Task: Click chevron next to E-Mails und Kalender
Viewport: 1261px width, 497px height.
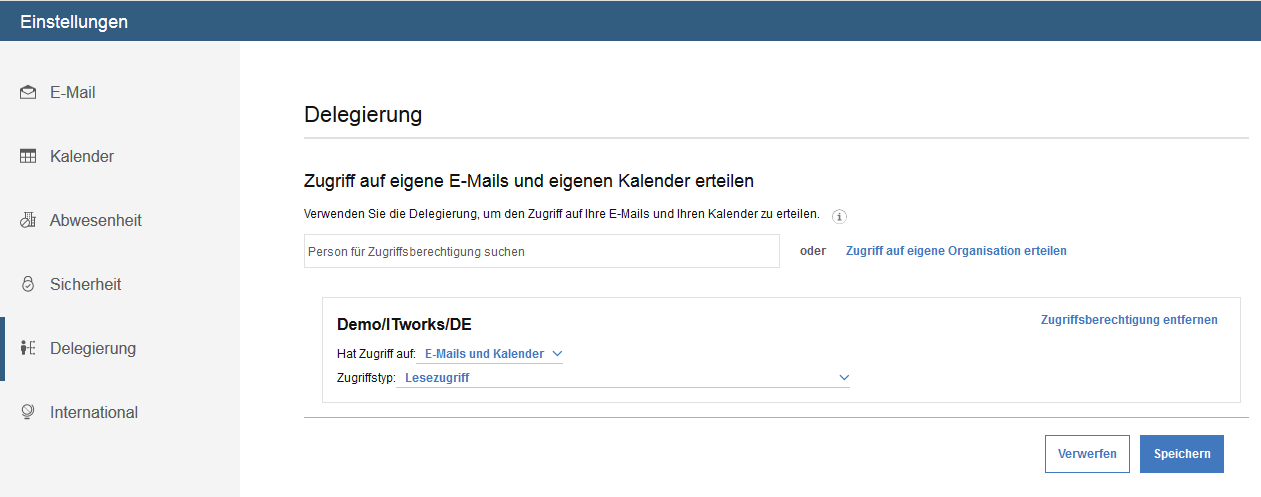Action: 557,354
